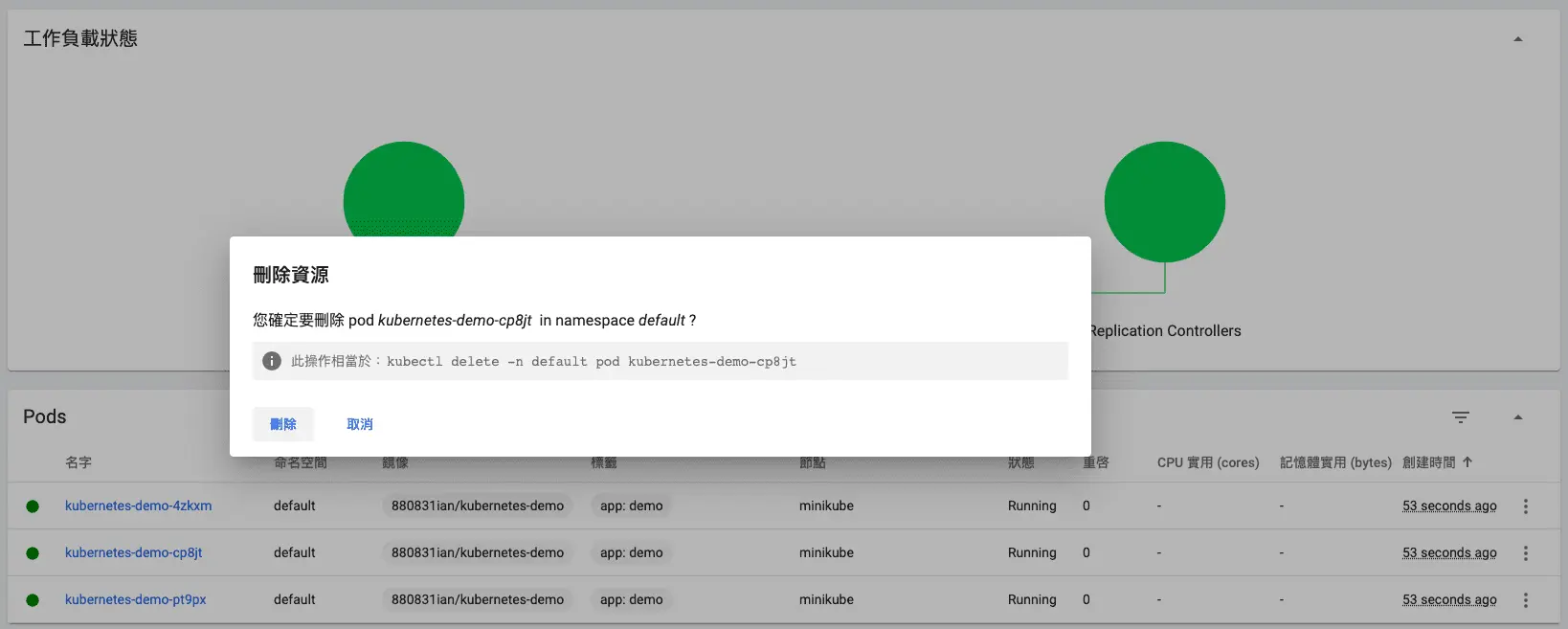Screen dimensions: 1568x629
Task: Click the info icon beside kubectl command
Action: [x=272, y=361]
